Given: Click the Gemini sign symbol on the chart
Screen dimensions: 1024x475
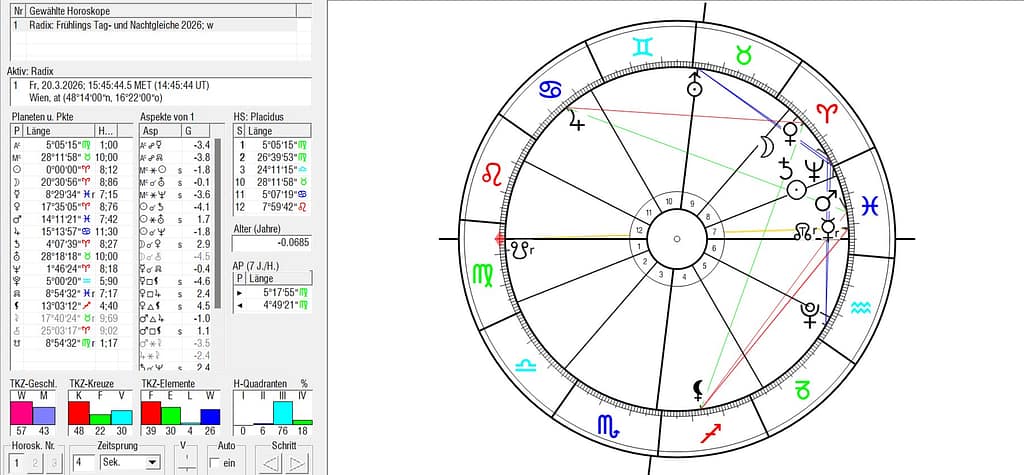Looking at the screenshot, I should tap(645, 45).
